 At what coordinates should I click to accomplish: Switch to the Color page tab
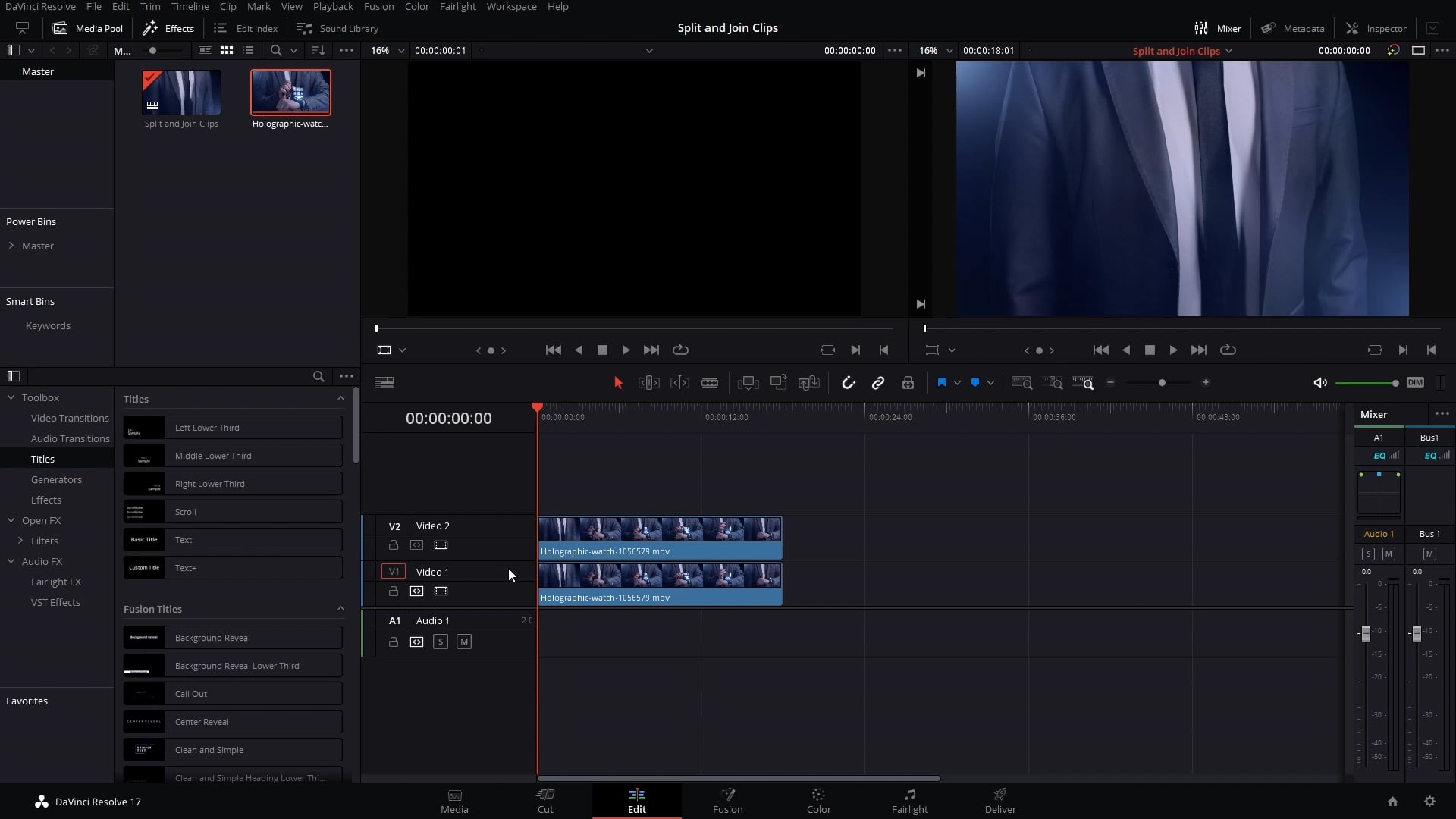pyautogui.click(x=818, y=801)
